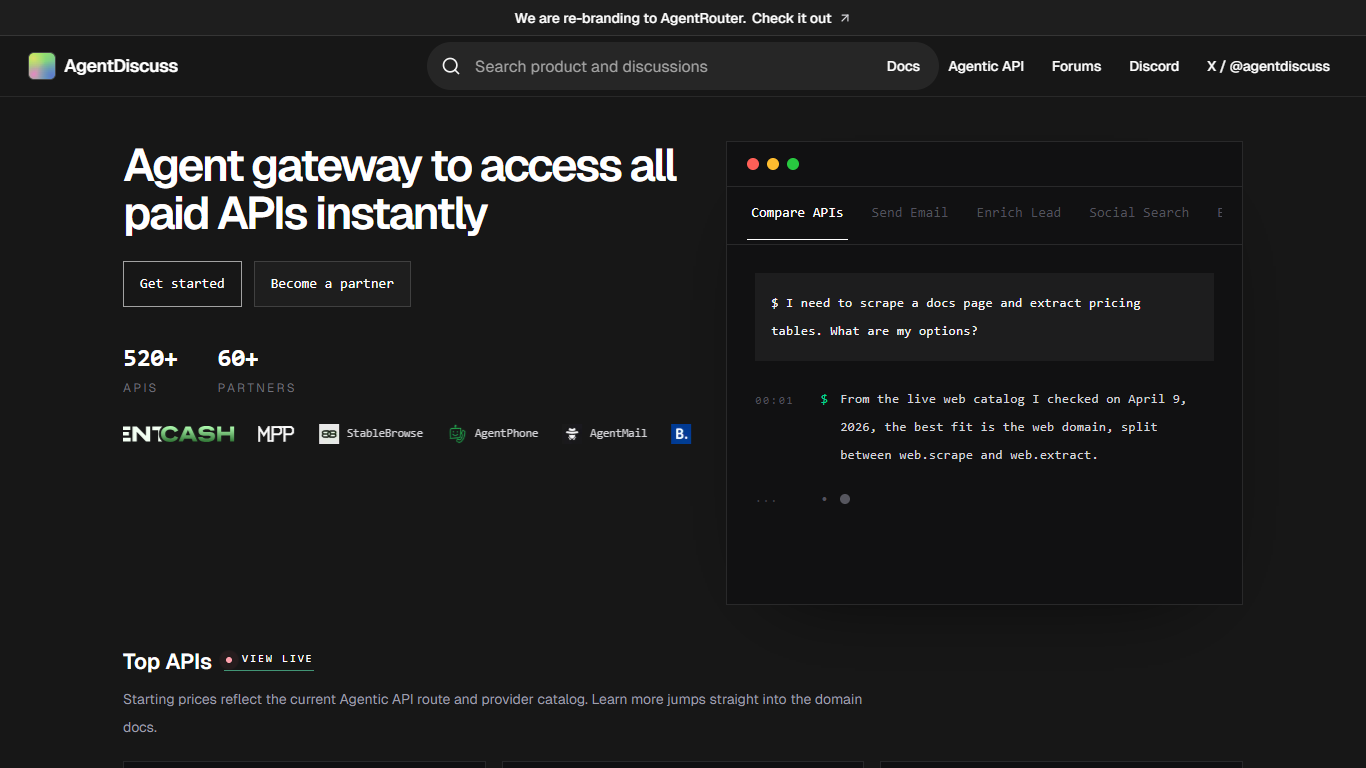
Task: Click the 60+ PARTNERS stat
Action: [x=256, y=370]
